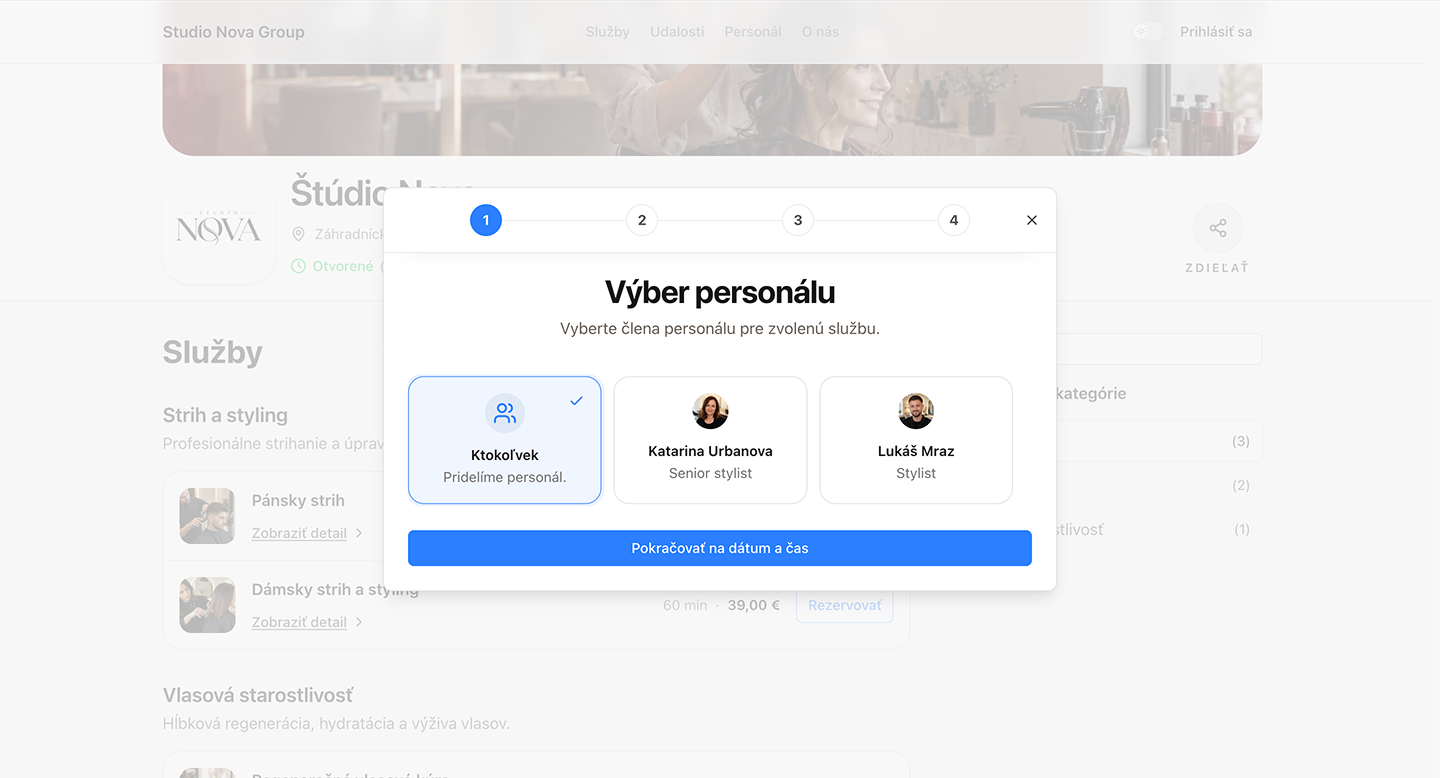
Task: Jump to step 2 in booking wizard
Action: [642, 220]
